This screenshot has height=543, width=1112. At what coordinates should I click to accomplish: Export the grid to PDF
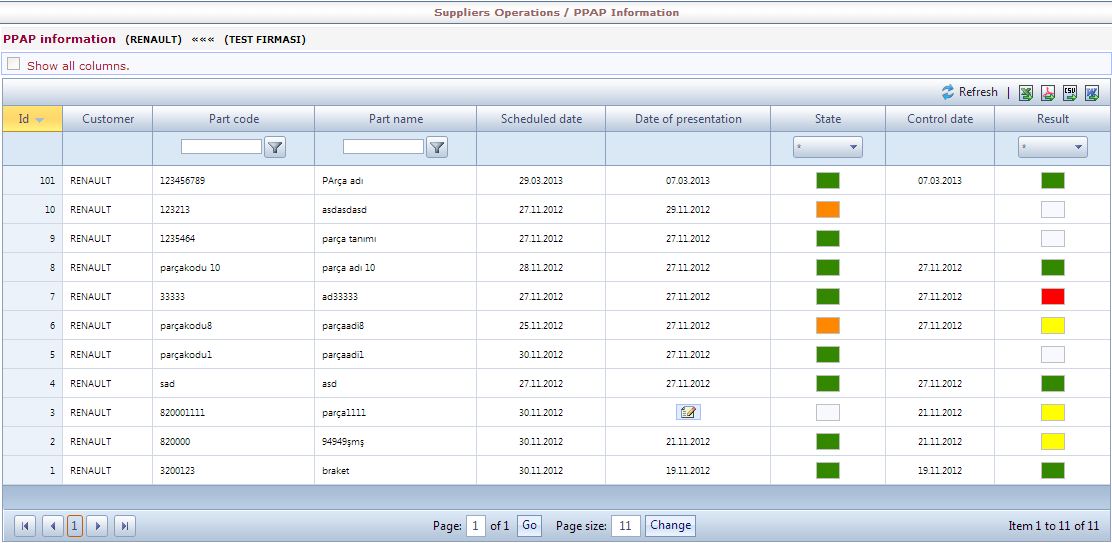pyautogui.click(x=1047, y=93)
